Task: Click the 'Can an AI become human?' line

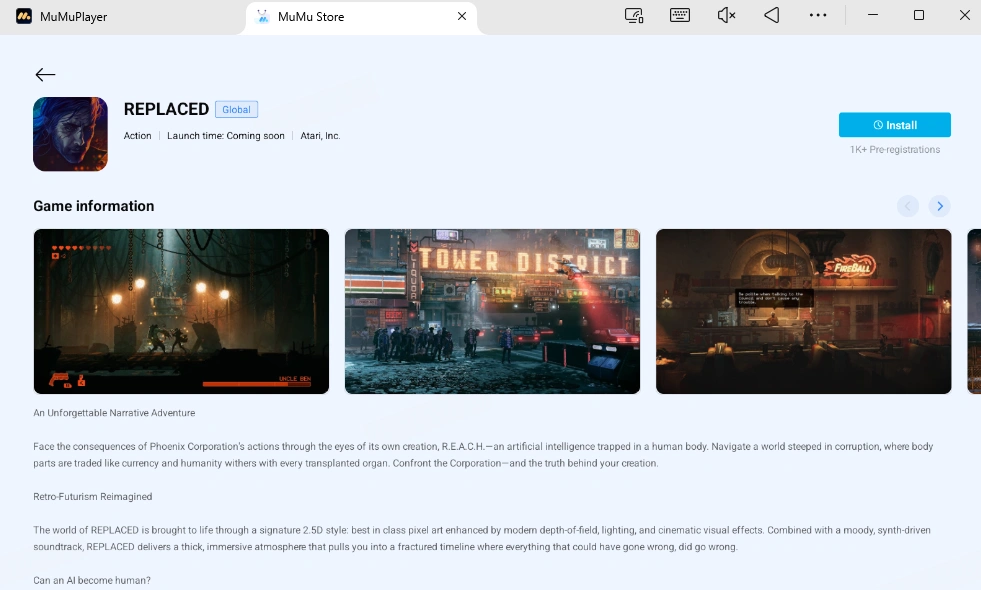Action: (x=92, y=581)
